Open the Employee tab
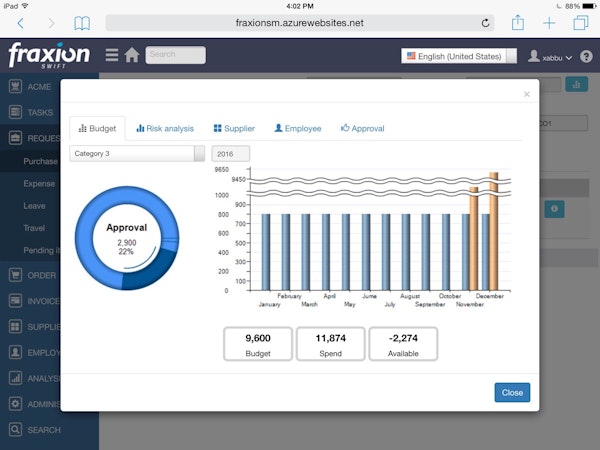This screenshot has width=600, height=450. click(x=297, y=129)
